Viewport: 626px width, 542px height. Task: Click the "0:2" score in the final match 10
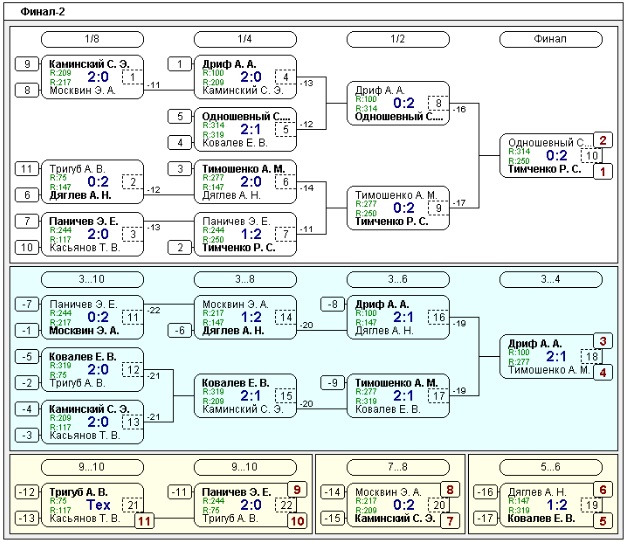(557, 156)
